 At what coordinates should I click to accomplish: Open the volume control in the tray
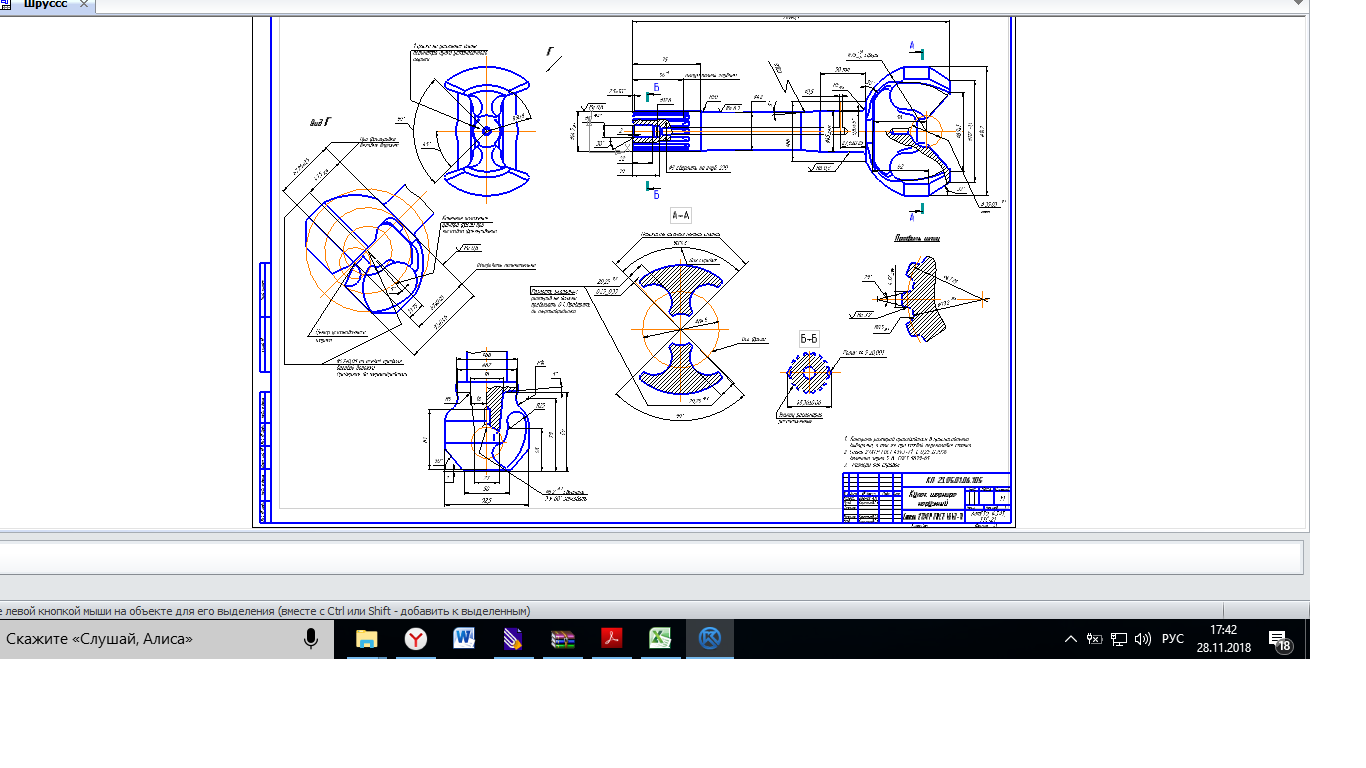point(1143,639)
